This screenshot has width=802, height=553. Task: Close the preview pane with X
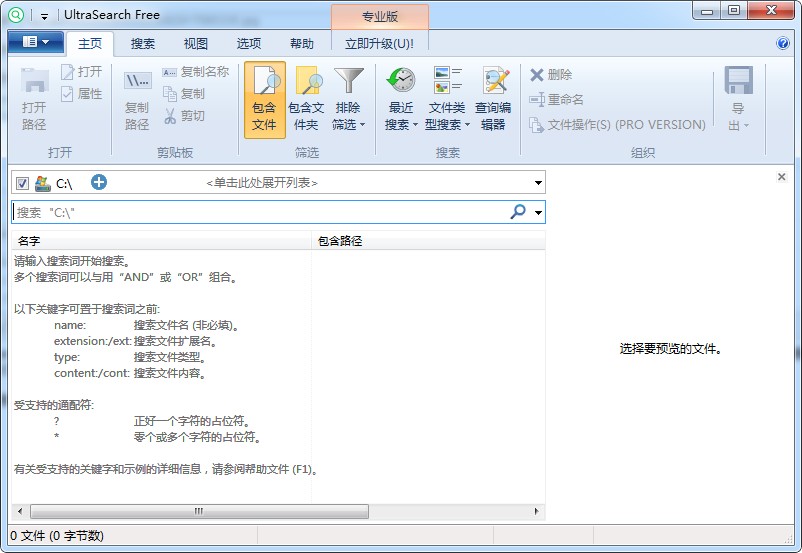782,177
